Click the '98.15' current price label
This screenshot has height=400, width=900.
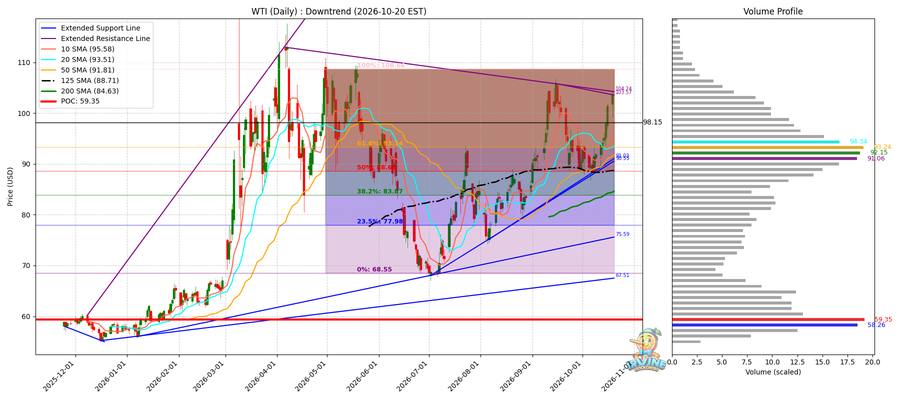653,123
